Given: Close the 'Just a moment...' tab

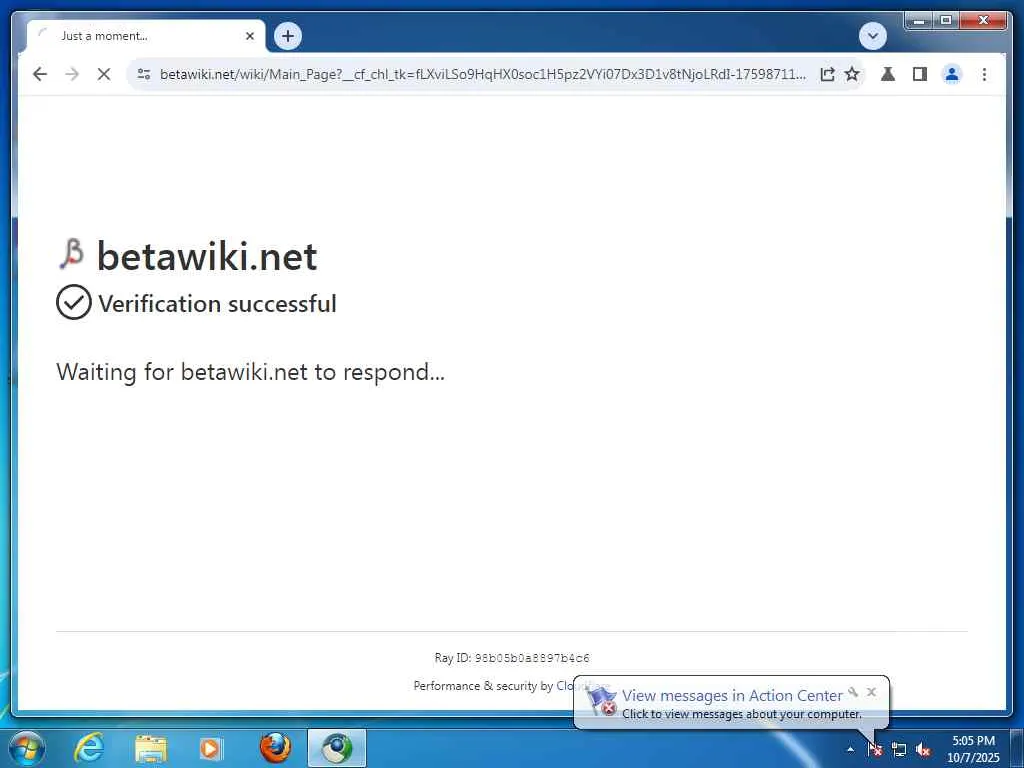Looking at the screenshot, I should point(249,36).
